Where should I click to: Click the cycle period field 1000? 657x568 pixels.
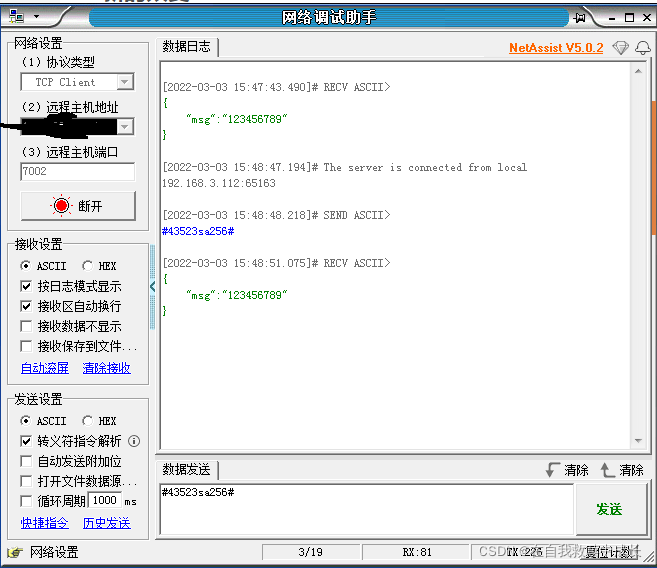pyautogui.click(x=105, y=501)
